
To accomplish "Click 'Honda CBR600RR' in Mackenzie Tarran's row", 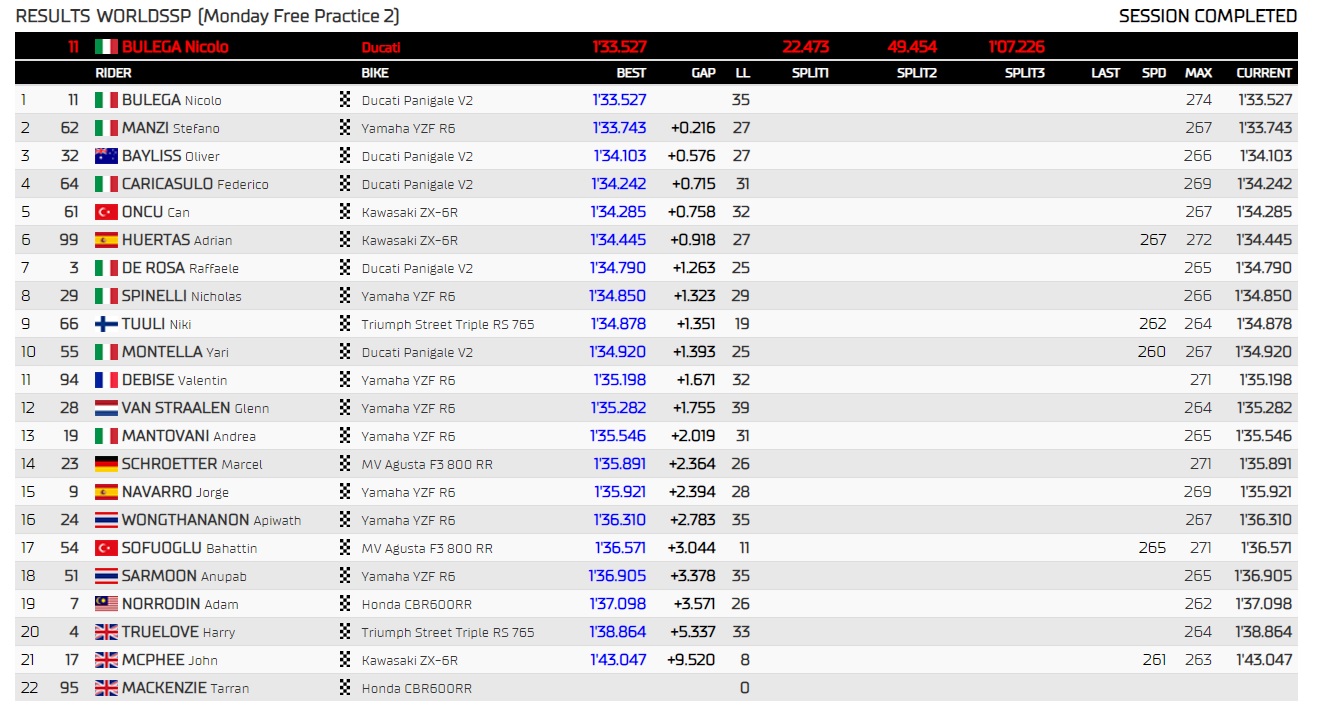I will click(417, 688).
